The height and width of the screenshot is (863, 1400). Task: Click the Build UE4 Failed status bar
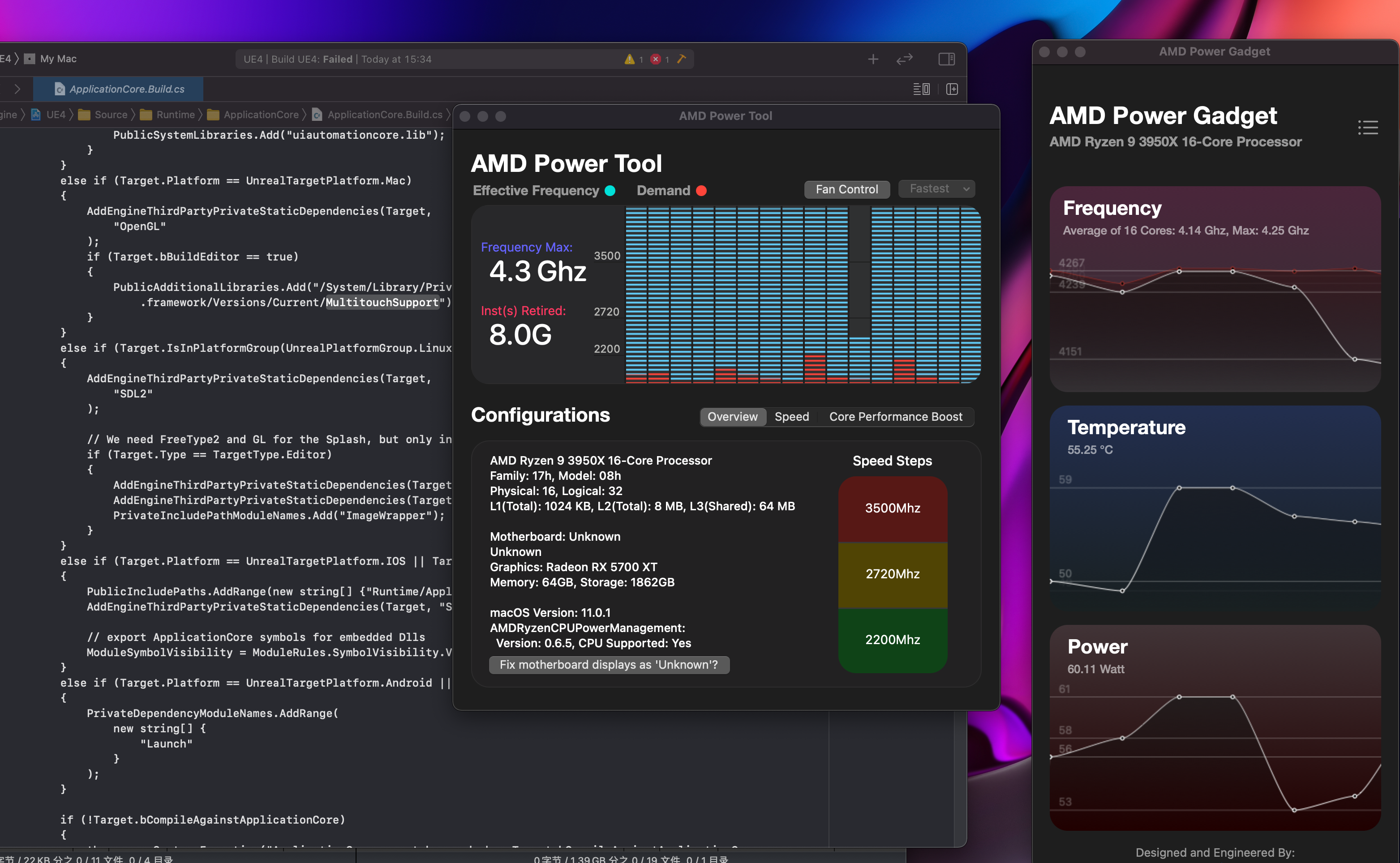(465, 60)
